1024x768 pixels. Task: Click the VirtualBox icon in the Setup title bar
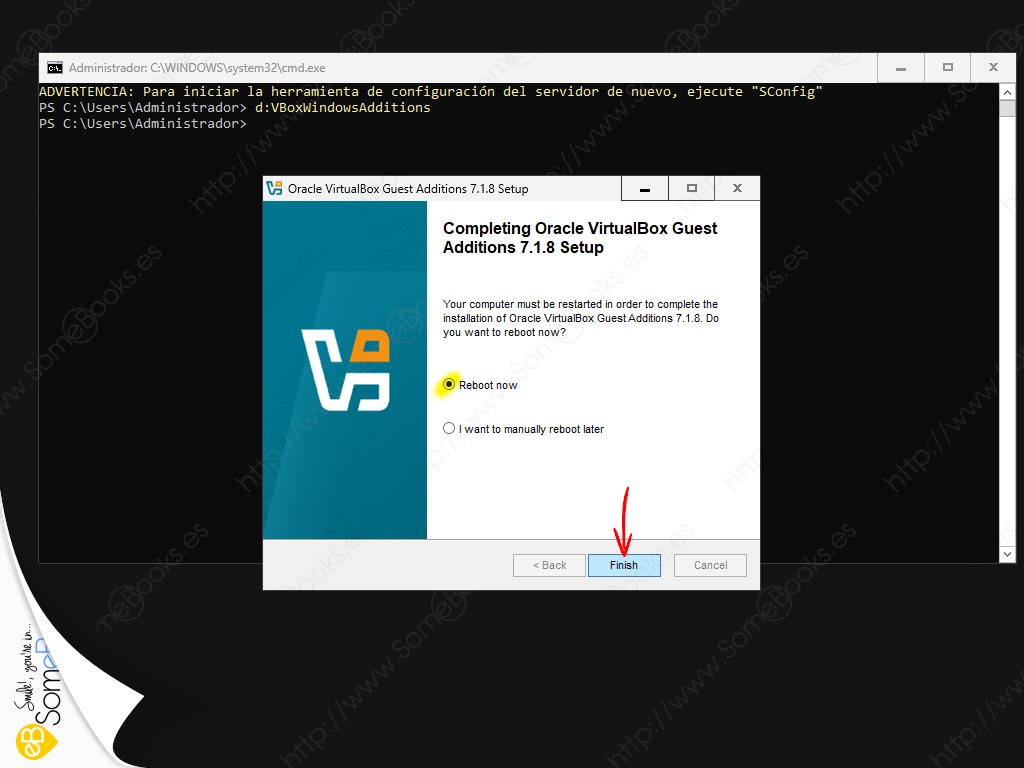point(275,188)
